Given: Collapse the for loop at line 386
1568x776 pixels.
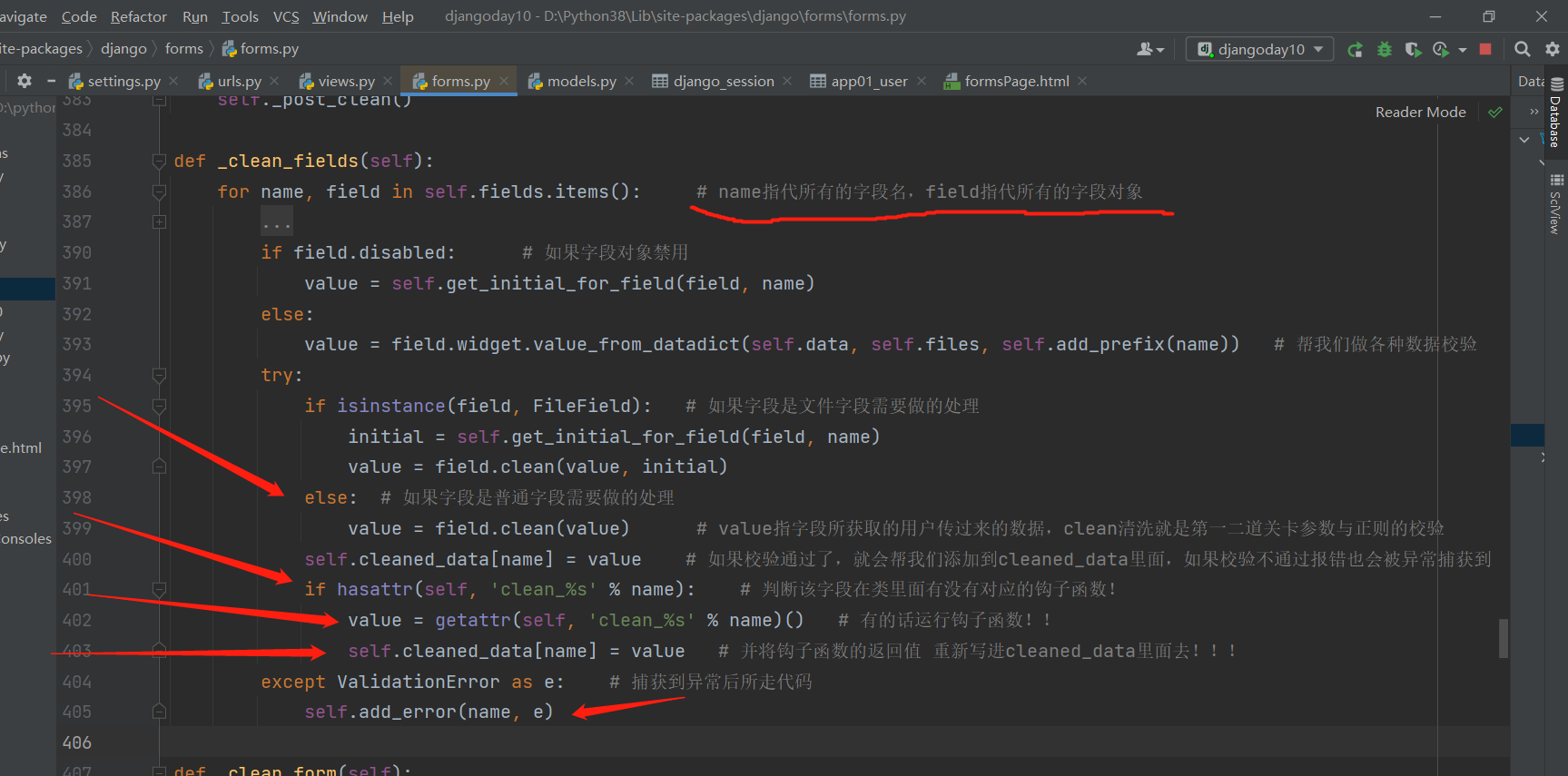Looking at the screenshot, I should pos(160,192).
